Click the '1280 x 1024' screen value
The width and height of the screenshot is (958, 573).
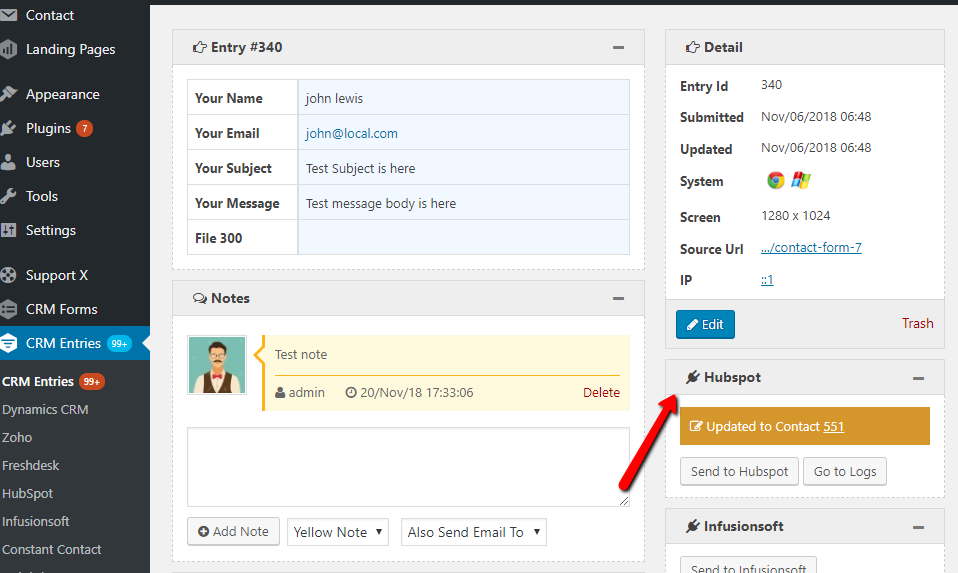point(795,216)
